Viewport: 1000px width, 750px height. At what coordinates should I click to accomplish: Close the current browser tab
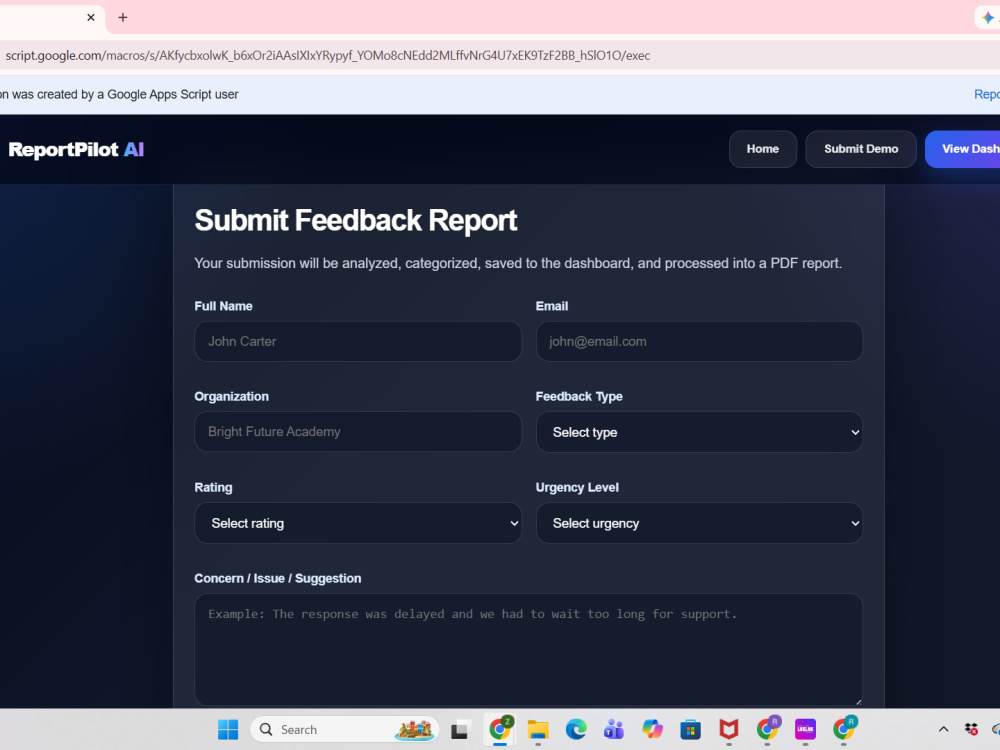coord(91,17)
